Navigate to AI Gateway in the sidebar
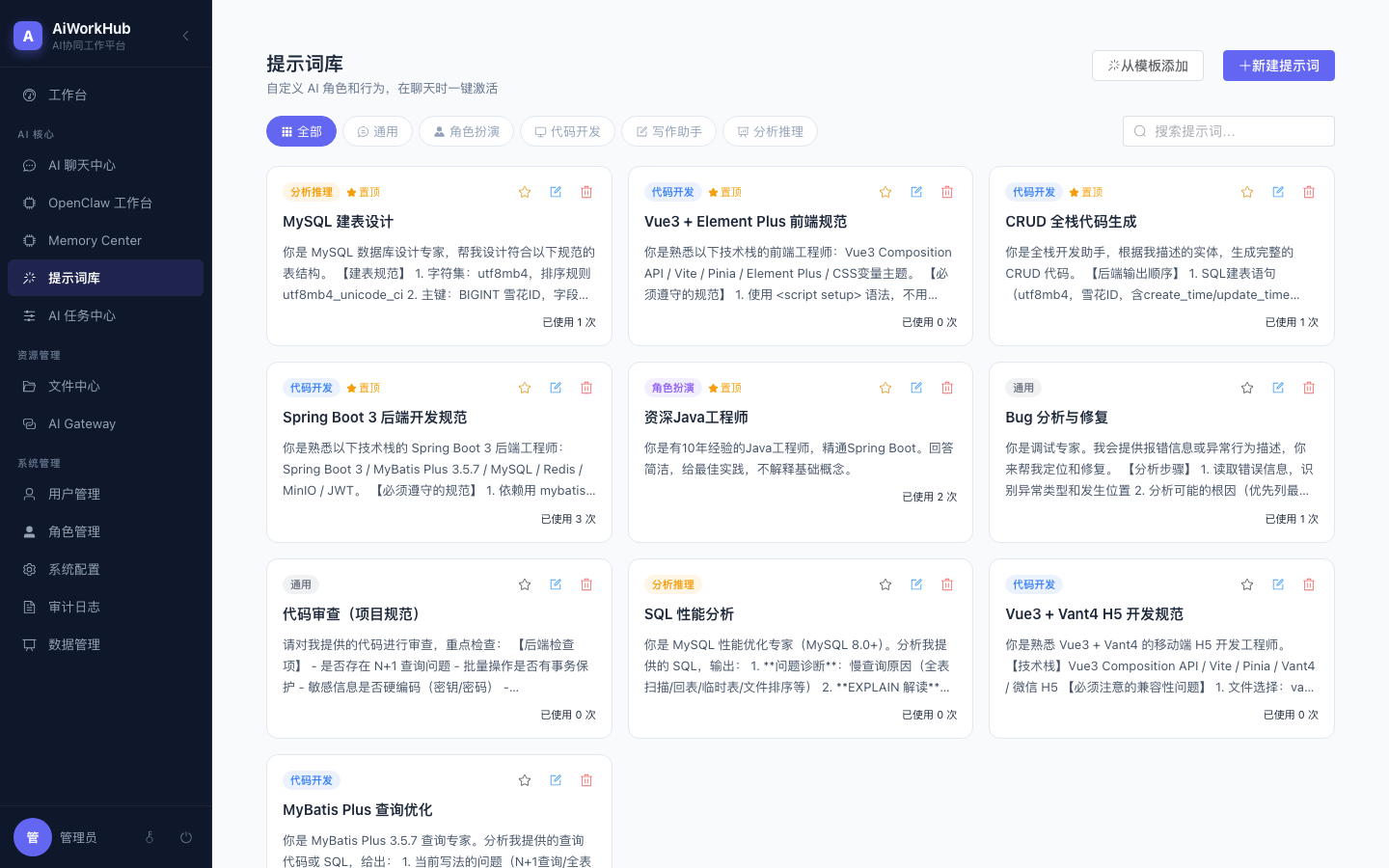The width and height of the screenshot is (1389, 868). (105, 423)
